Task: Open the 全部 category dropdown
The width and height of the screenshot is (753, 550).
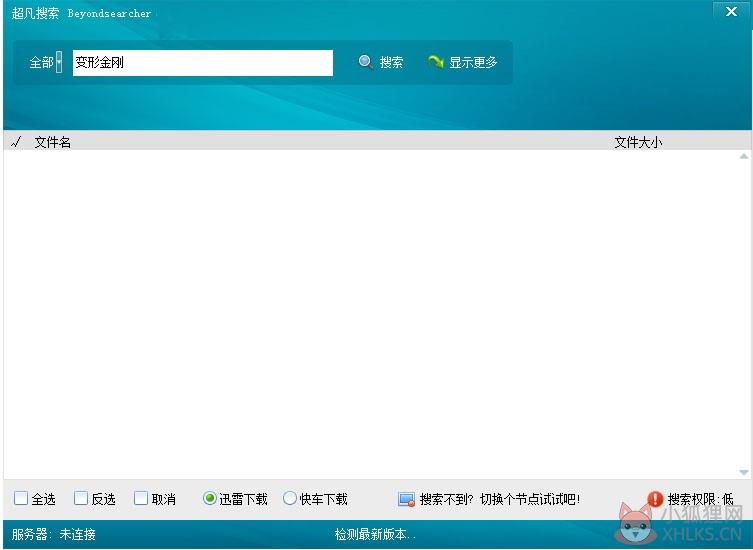Action: point(59,62)
